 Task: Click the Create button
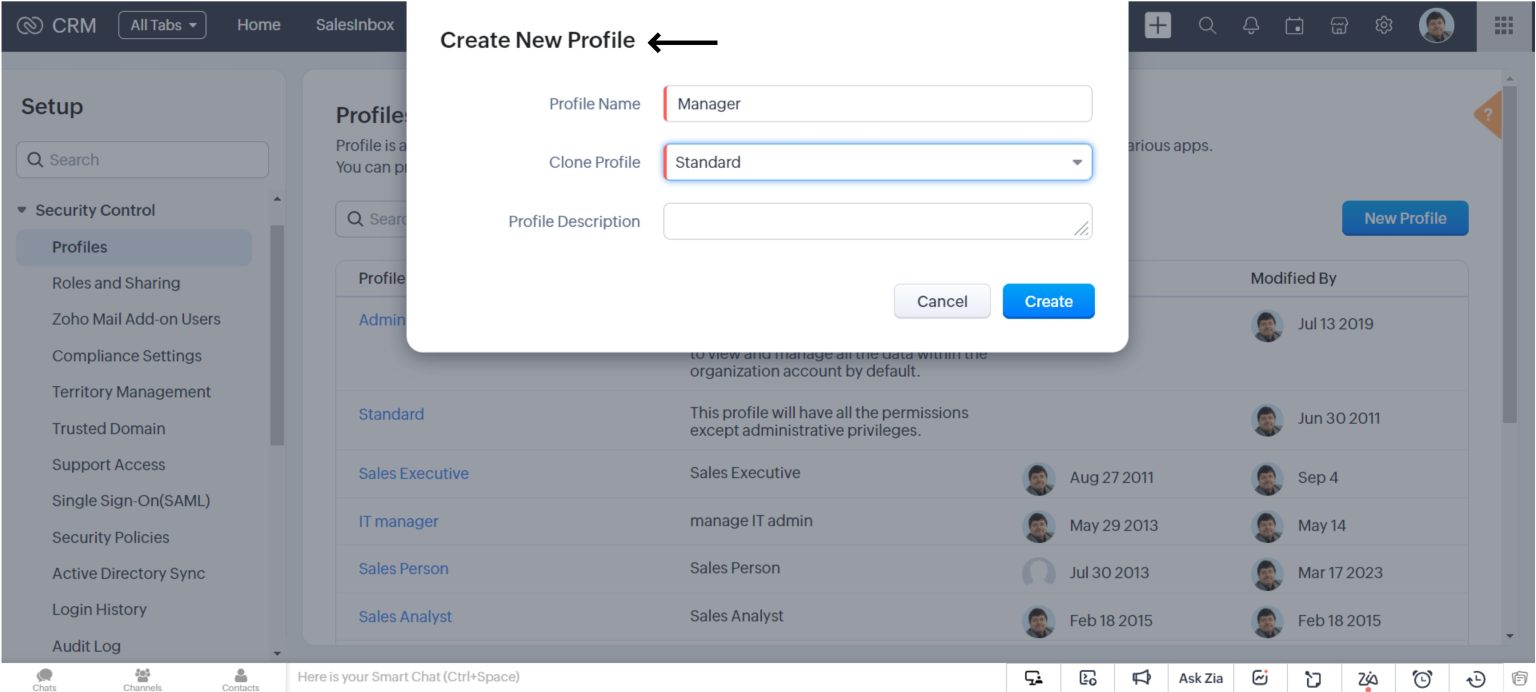pyautogui.click(x=1048, y=300)
